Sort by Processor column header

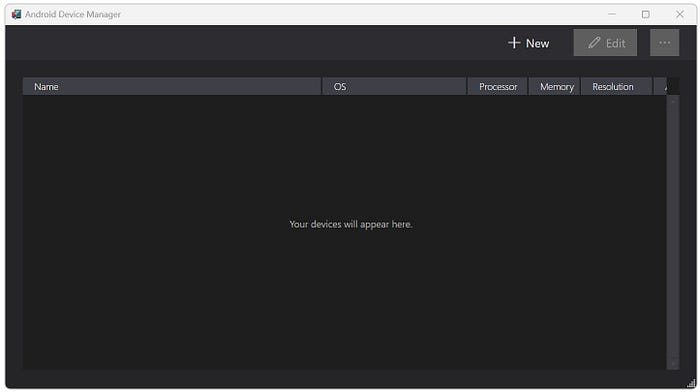497,87
